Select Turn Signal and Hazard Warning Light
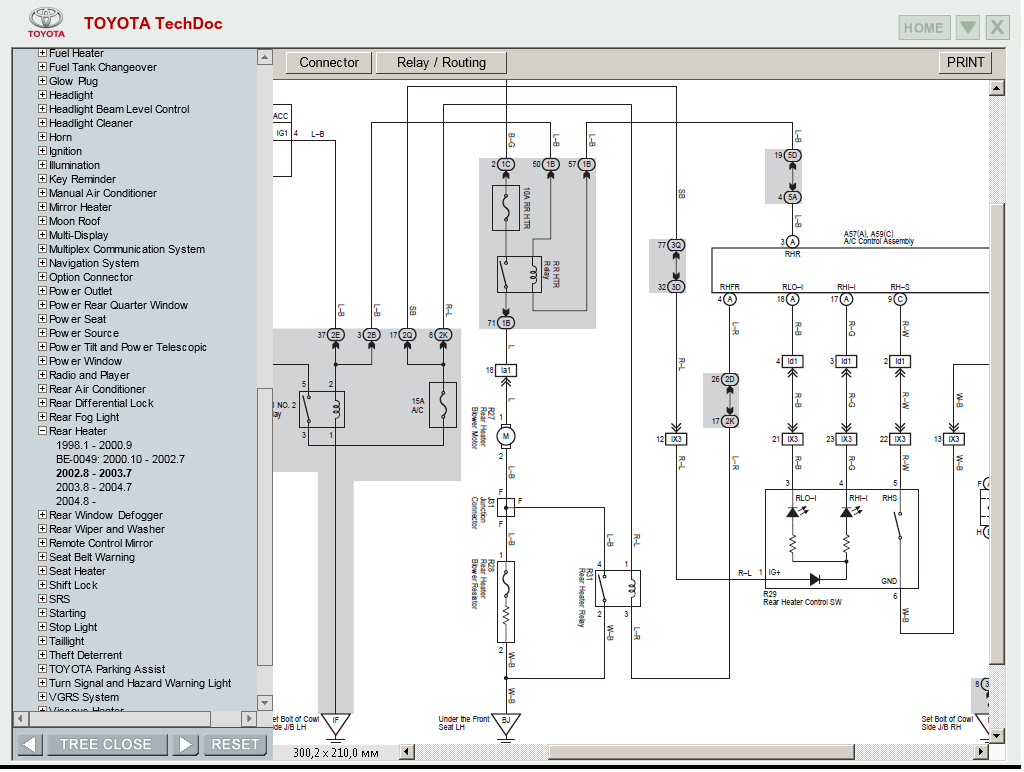This screenshot has width=1024, height=772. click(140, 683)
